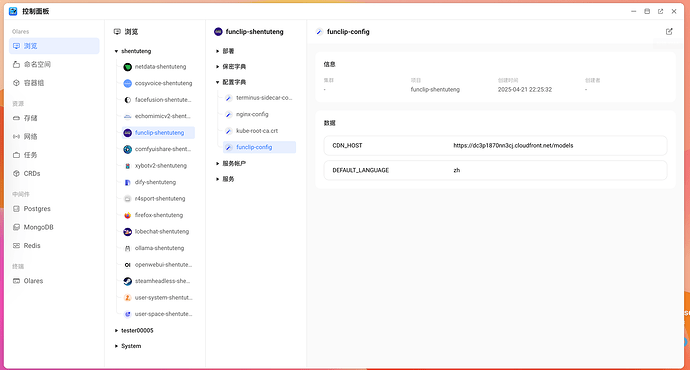The height and width of the screenshot is (370, 690).
Task: Open 控制面板 in a new window
Action: click(x=661, y=11)
